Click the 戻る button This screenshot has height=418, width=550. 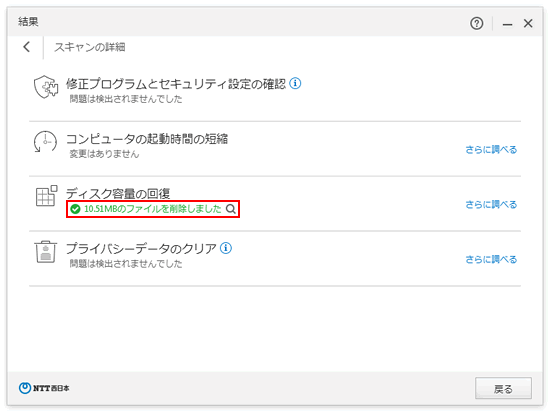[503, 388]
